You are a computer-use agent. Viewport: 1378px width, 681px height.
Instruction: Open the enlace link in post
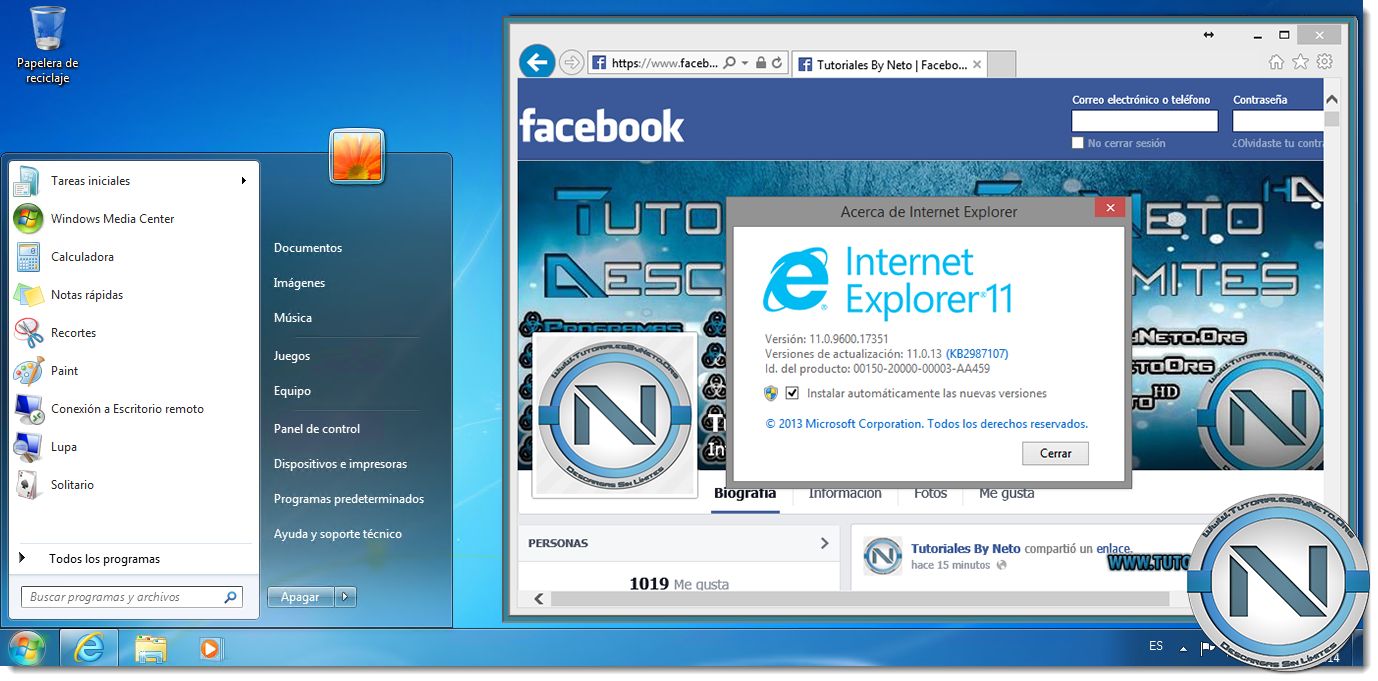tap(1112, 549)
